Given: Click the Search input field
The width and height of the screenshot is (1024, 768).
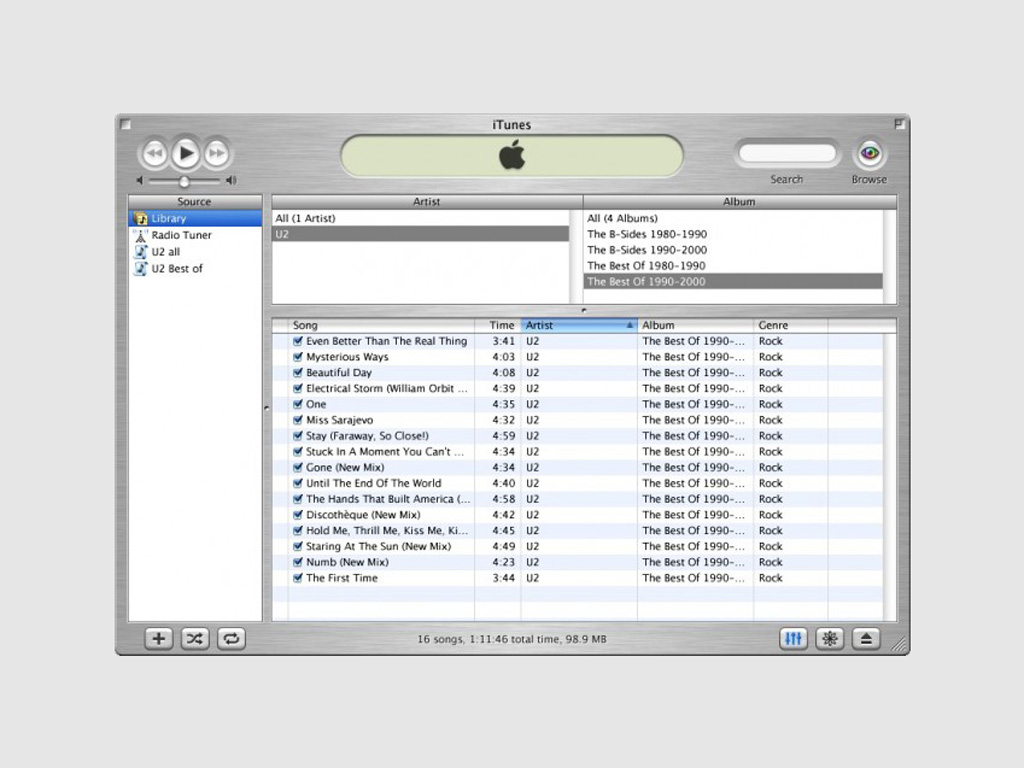Looking at the screenshot, I should click(x=787, y=153).
